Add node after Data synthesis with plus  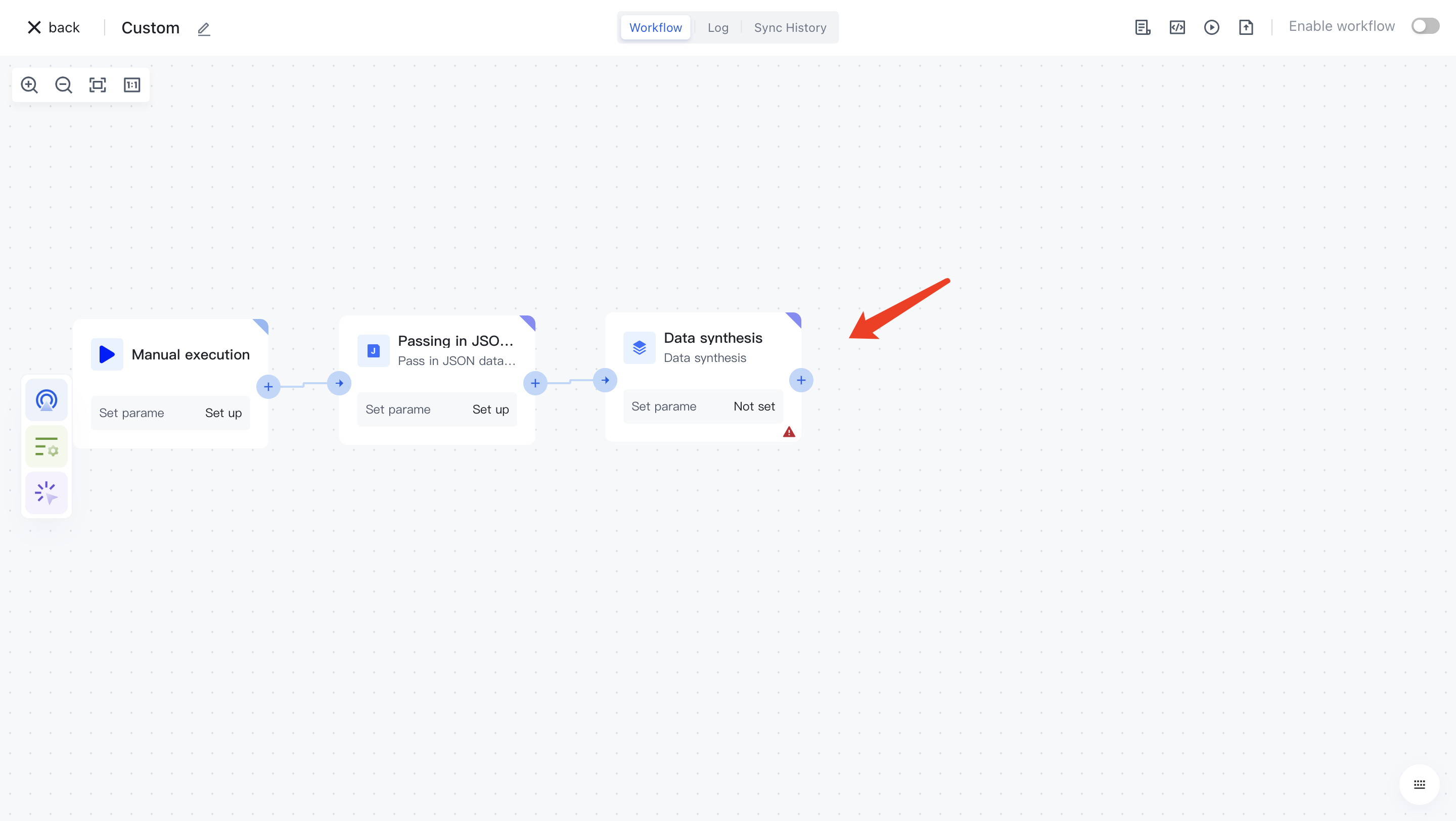[x=801, y=380]
